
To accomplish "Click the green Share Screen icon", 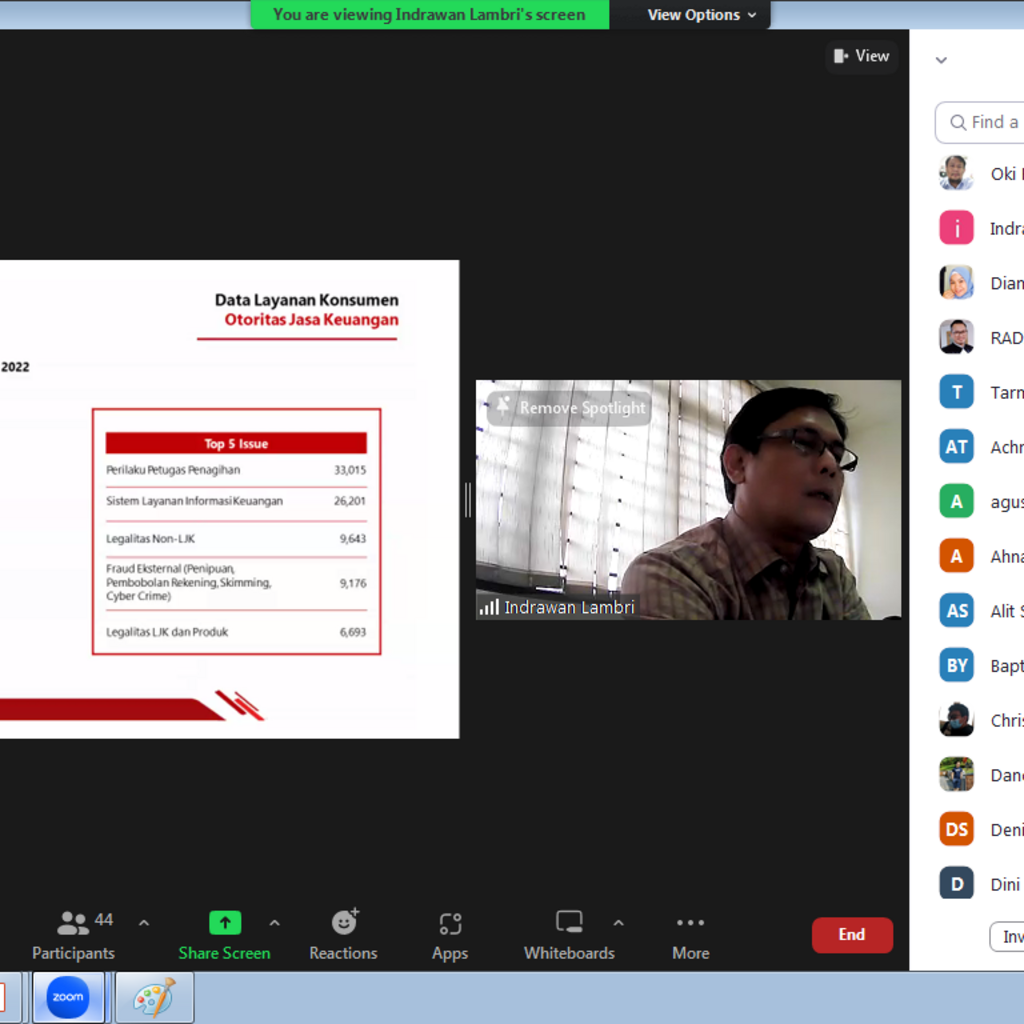I will [224, 922].
